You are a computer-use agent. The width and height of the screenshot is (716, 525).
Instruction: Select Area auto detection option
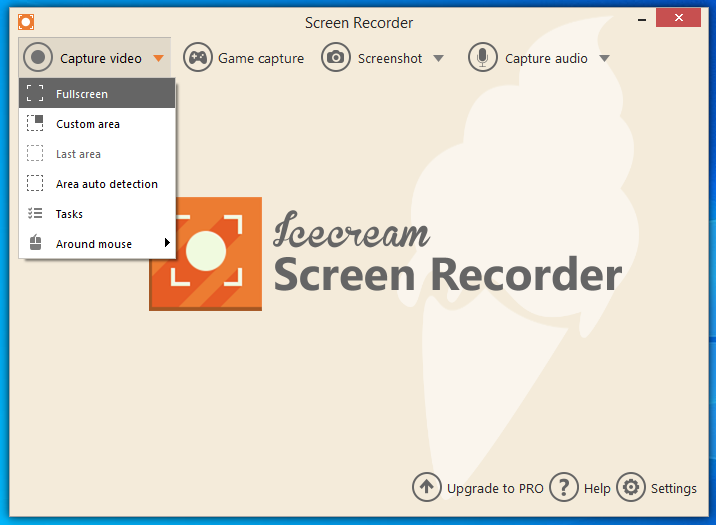[107, 184]
